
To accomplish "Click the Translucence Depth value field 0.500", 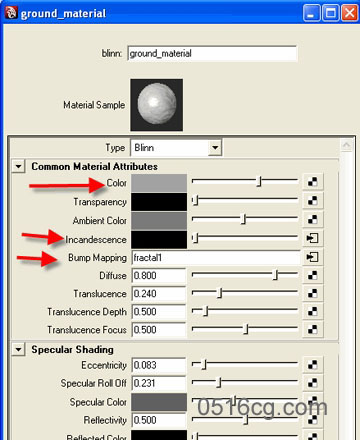I will [x=159, y=312].
